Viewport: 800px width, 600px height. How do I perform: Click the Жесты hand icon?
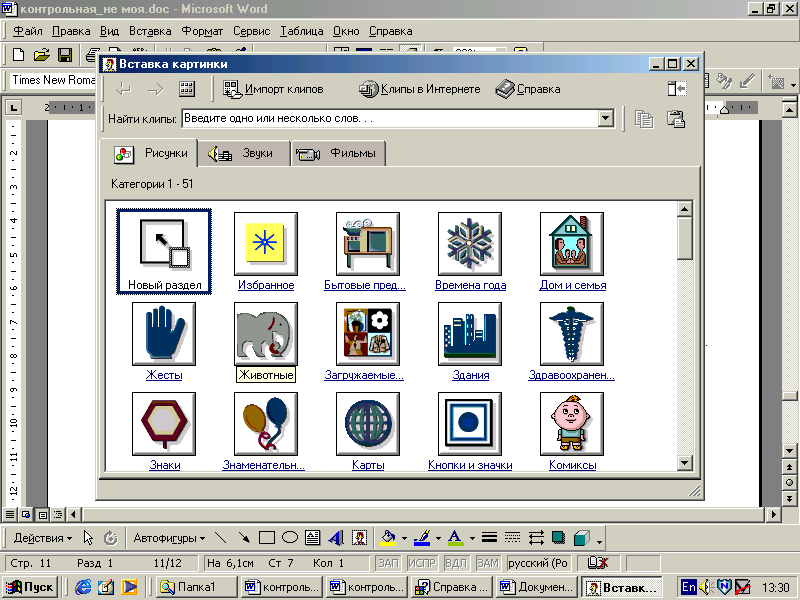coord(164,334)
